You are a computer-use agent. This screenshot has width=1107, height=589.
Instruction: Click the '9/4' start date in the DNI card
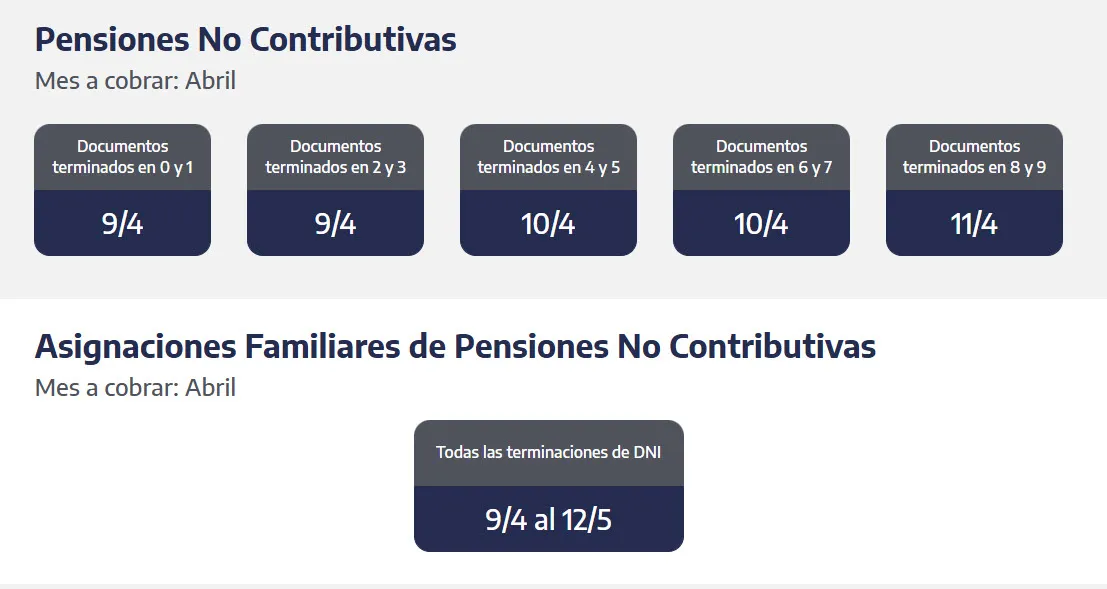point(506,520)
